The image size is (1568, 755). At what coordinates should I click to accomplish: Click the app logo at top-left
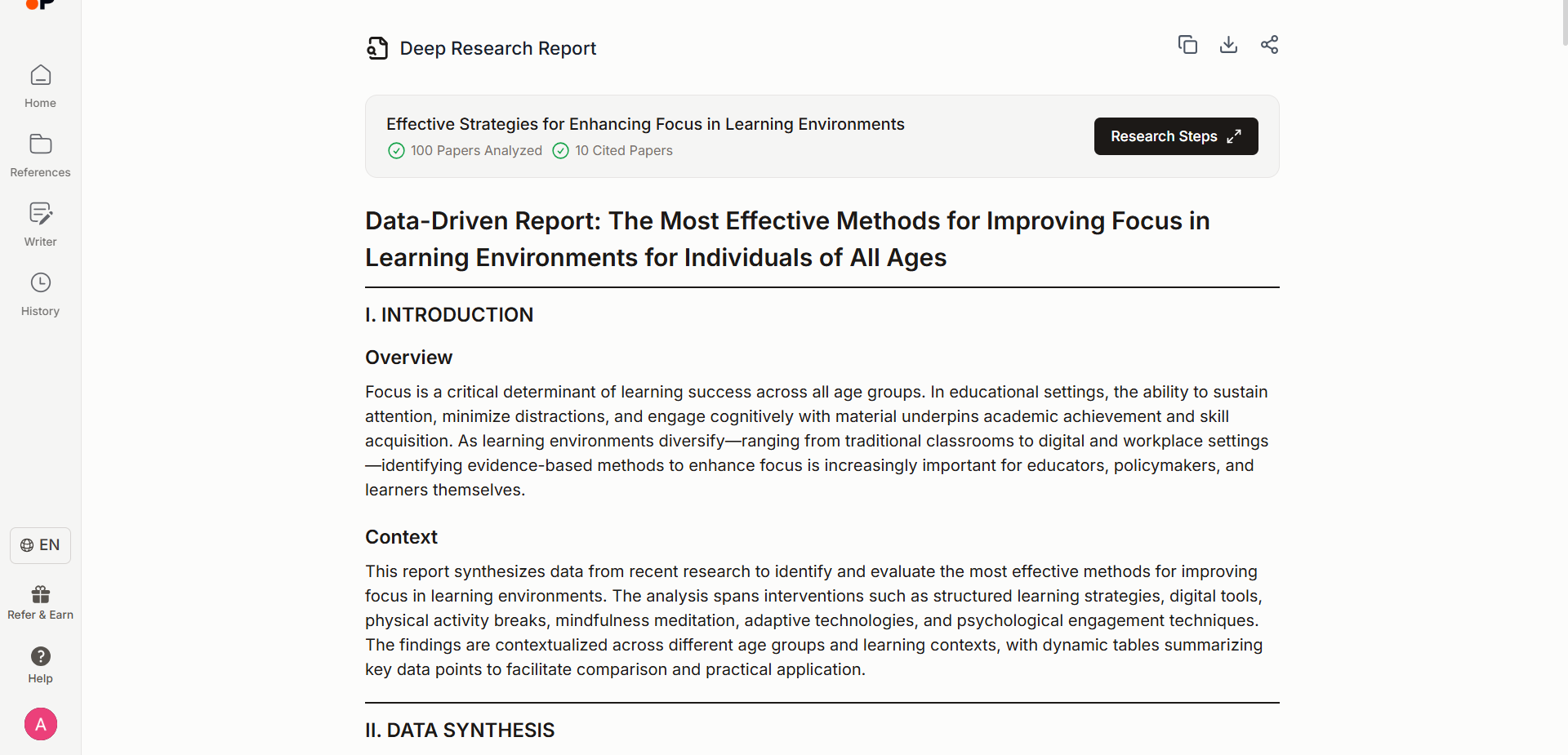click(x=40, y=4)
